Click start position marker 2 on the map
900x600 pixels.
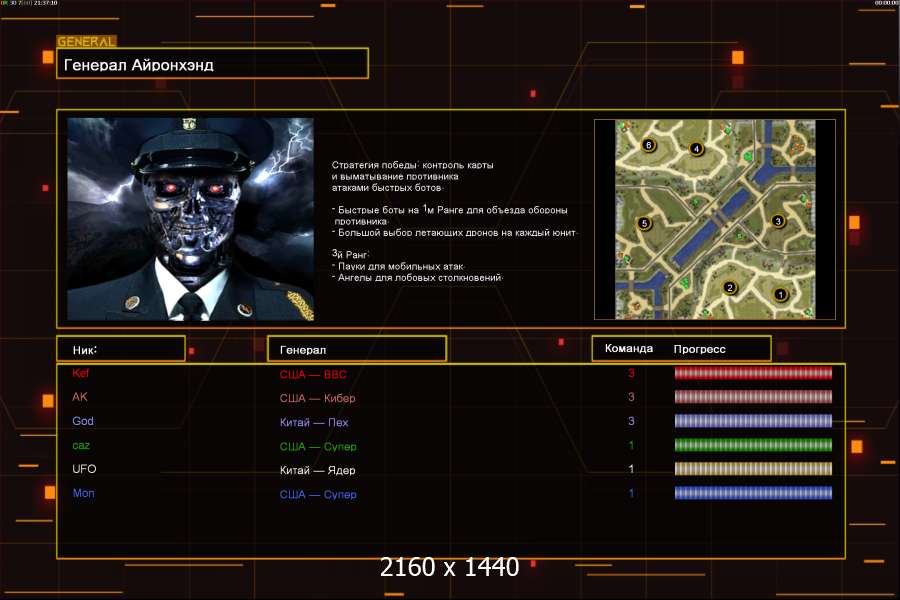click(730, 288)
